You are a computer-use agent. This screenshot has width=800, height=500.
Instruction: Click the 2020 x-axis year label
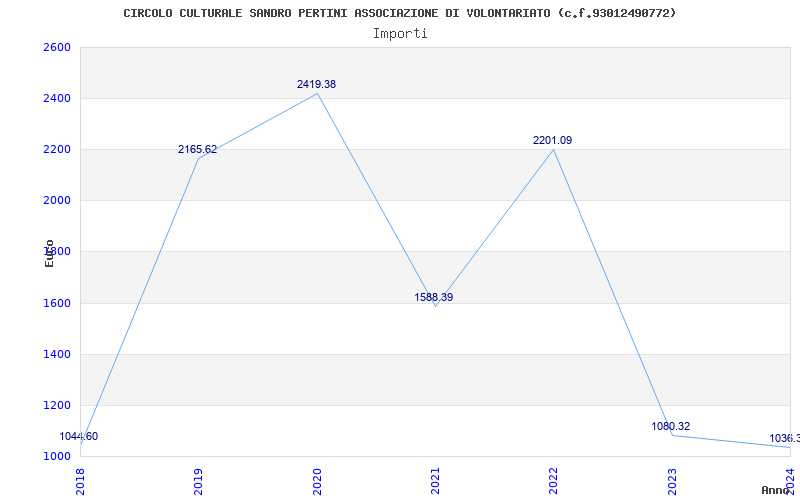click(x=317, y=482)
